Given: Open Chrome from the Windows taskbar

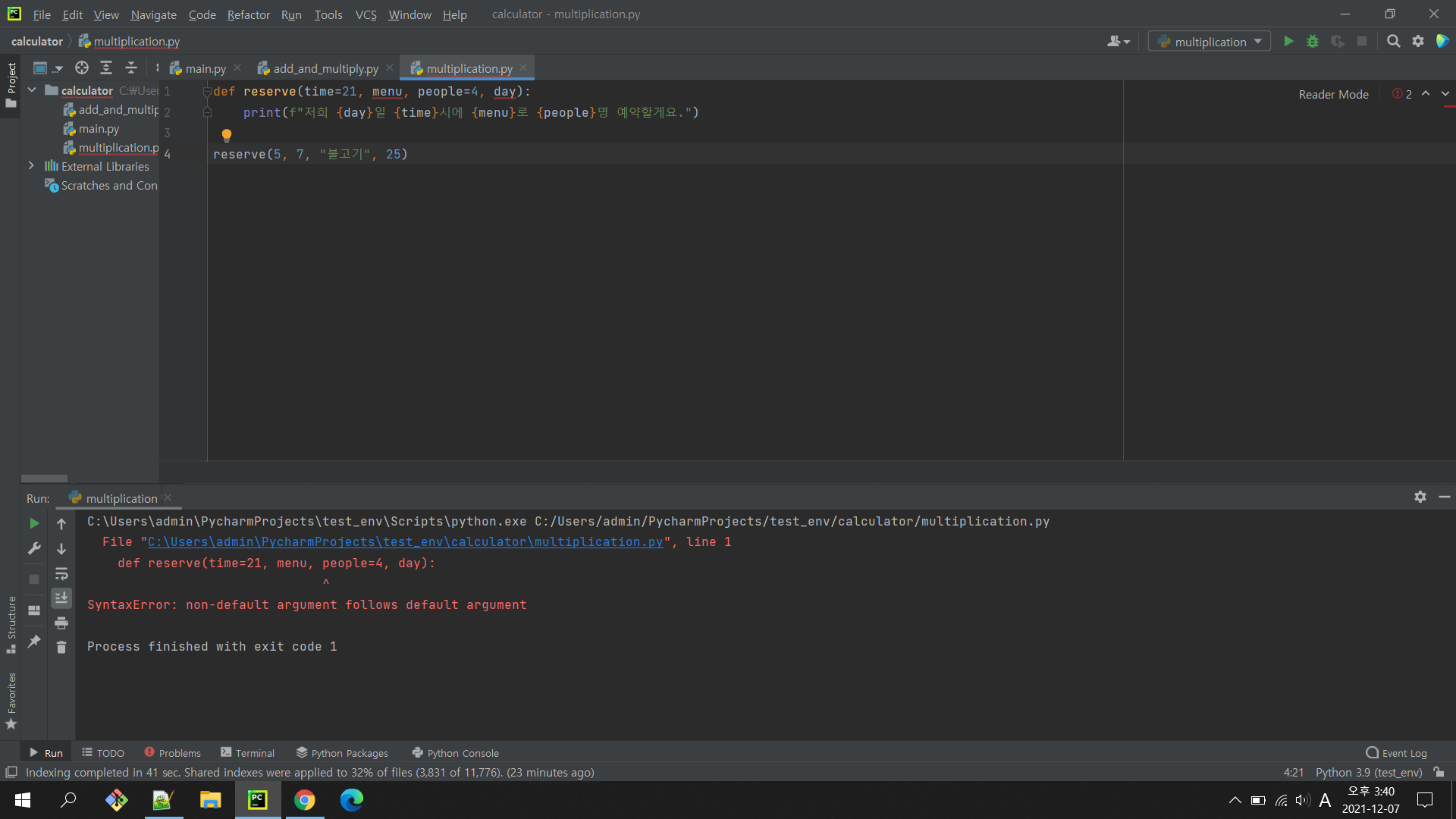Looking at the screenshot, I should click(304, 800).
